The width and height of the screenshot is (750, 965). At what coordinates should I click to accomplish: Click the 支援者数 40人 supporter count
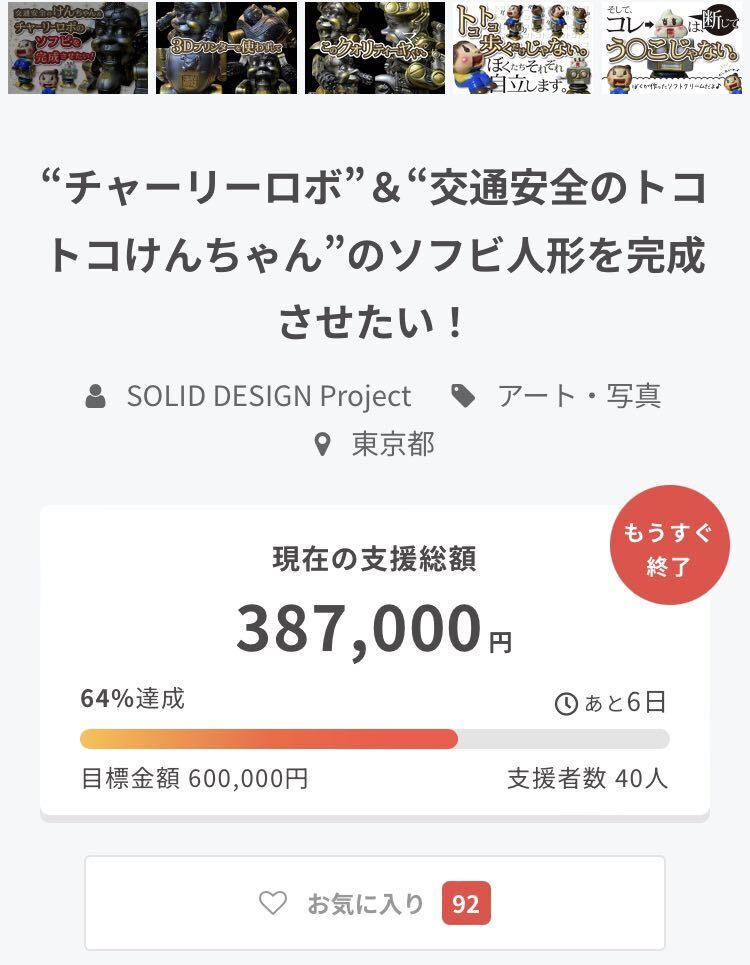(587, 778)
